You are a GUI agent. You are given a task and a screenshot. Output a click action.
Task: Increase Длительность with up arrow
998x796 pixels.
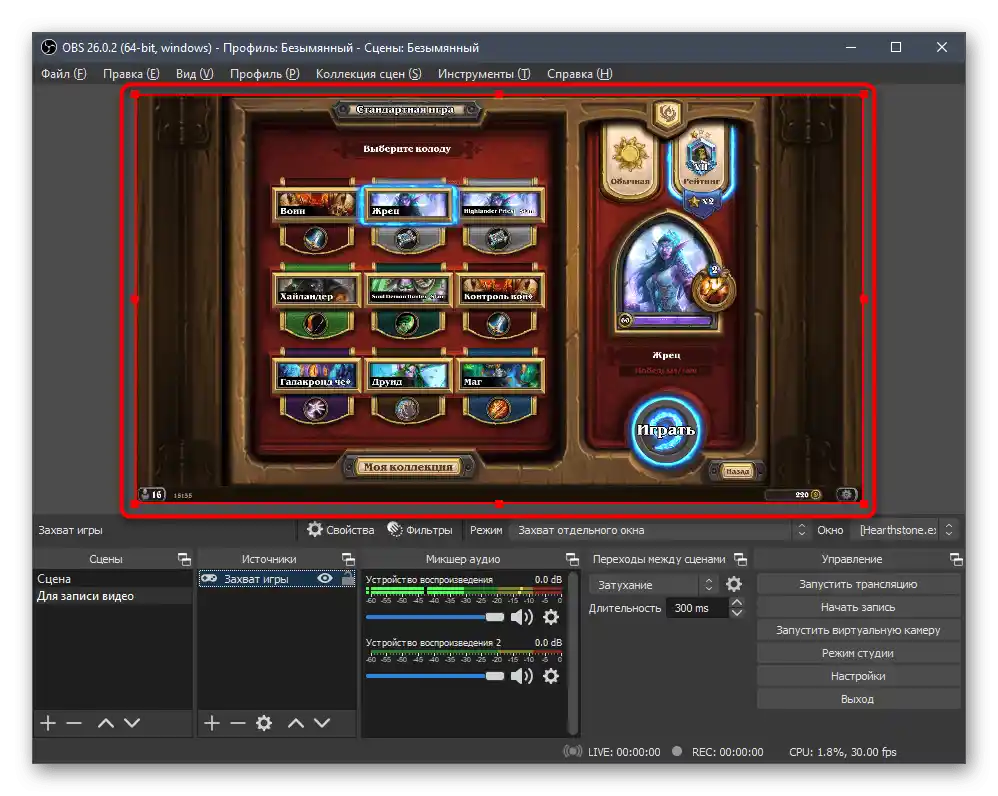pos(737,603)
